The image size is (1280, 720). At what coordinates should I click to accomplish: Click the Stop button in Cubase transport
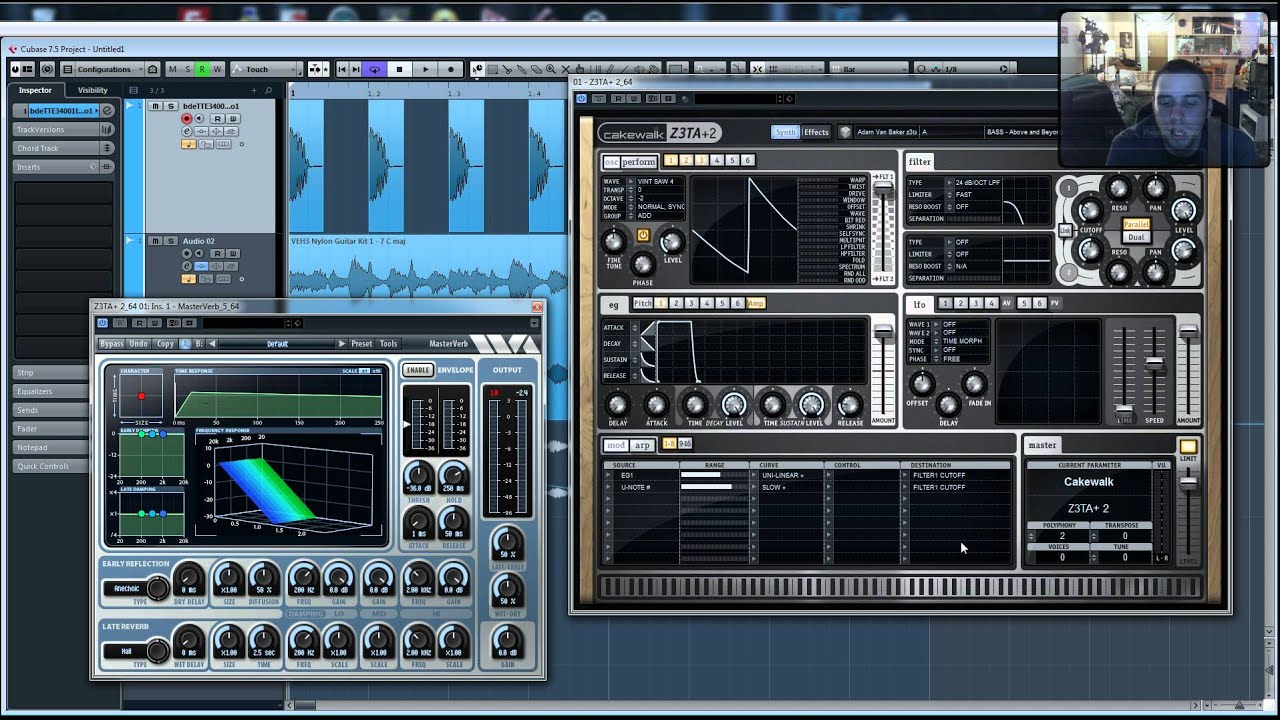[x=399, y=69]
